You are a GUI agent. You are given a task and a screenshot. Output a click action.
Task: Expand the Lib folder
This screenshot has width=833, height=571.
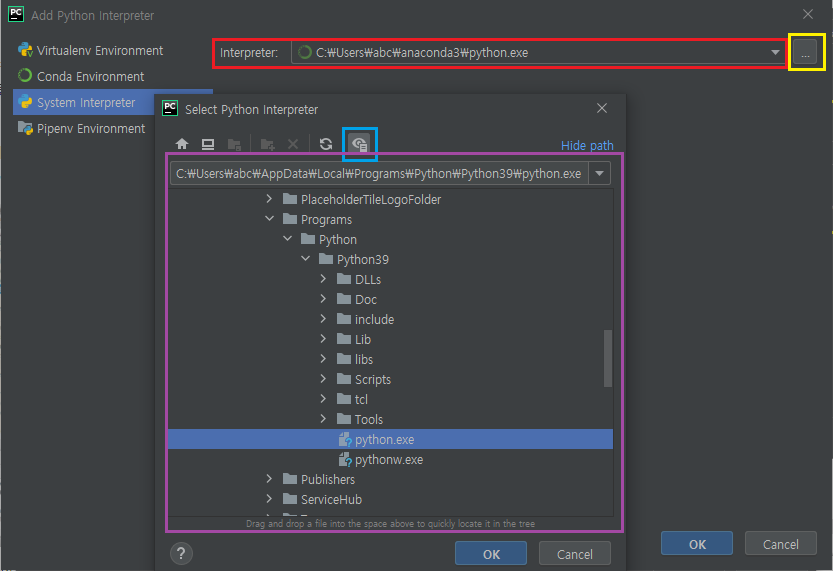pos(323,338)
